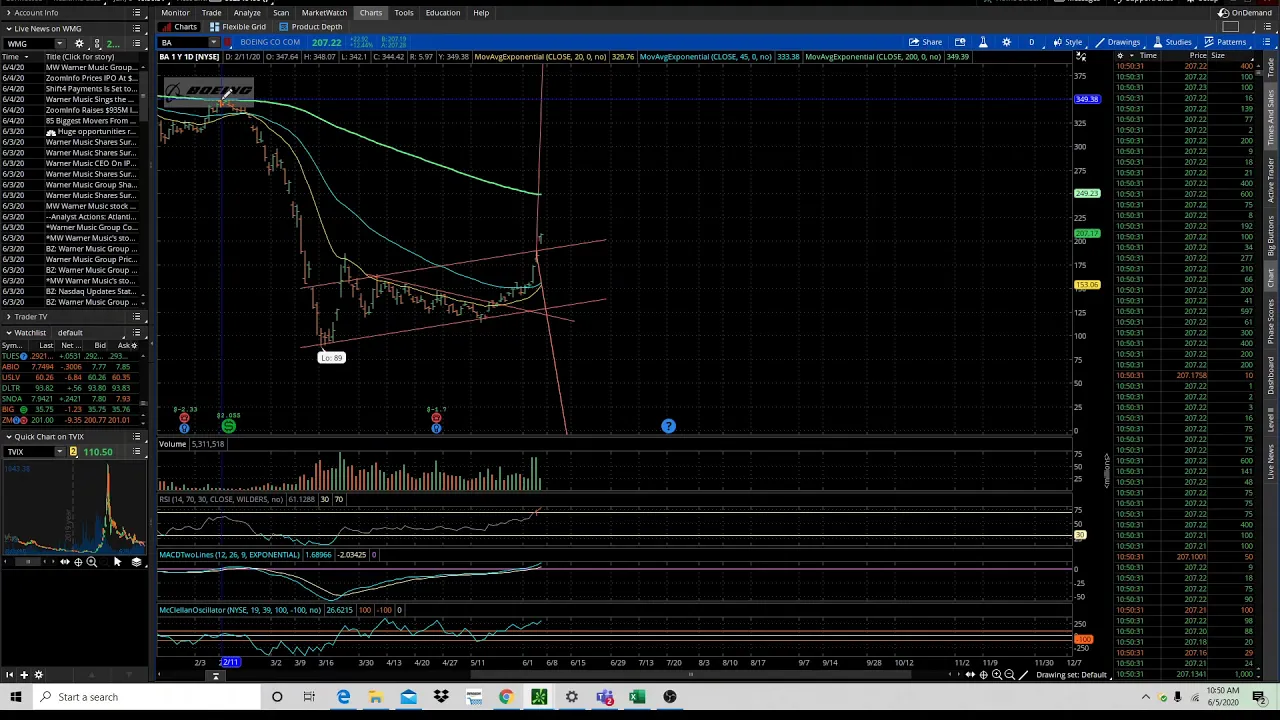Open Dropbox from the taskbar
The width and height of the screenshot is (1280, 720).
441,697
